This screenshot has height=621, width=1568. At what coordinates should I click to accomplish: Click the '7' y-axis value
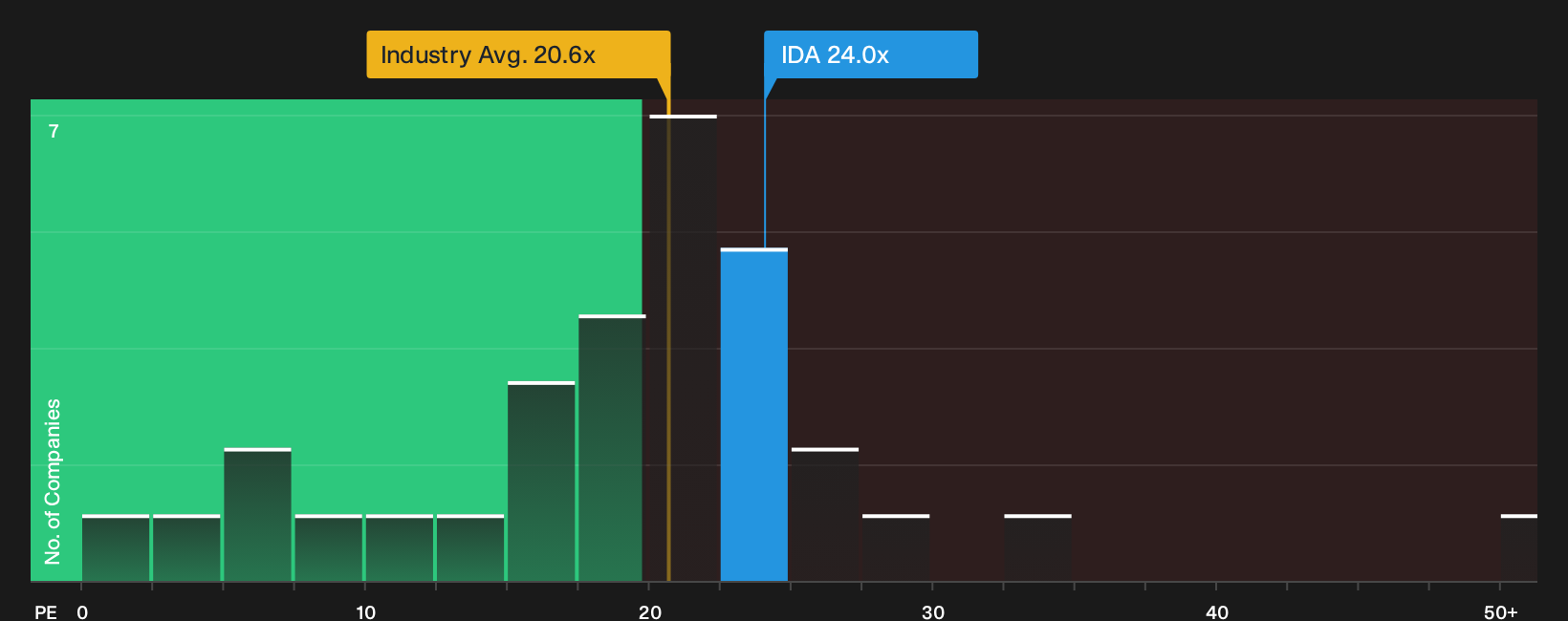[54, 131]
